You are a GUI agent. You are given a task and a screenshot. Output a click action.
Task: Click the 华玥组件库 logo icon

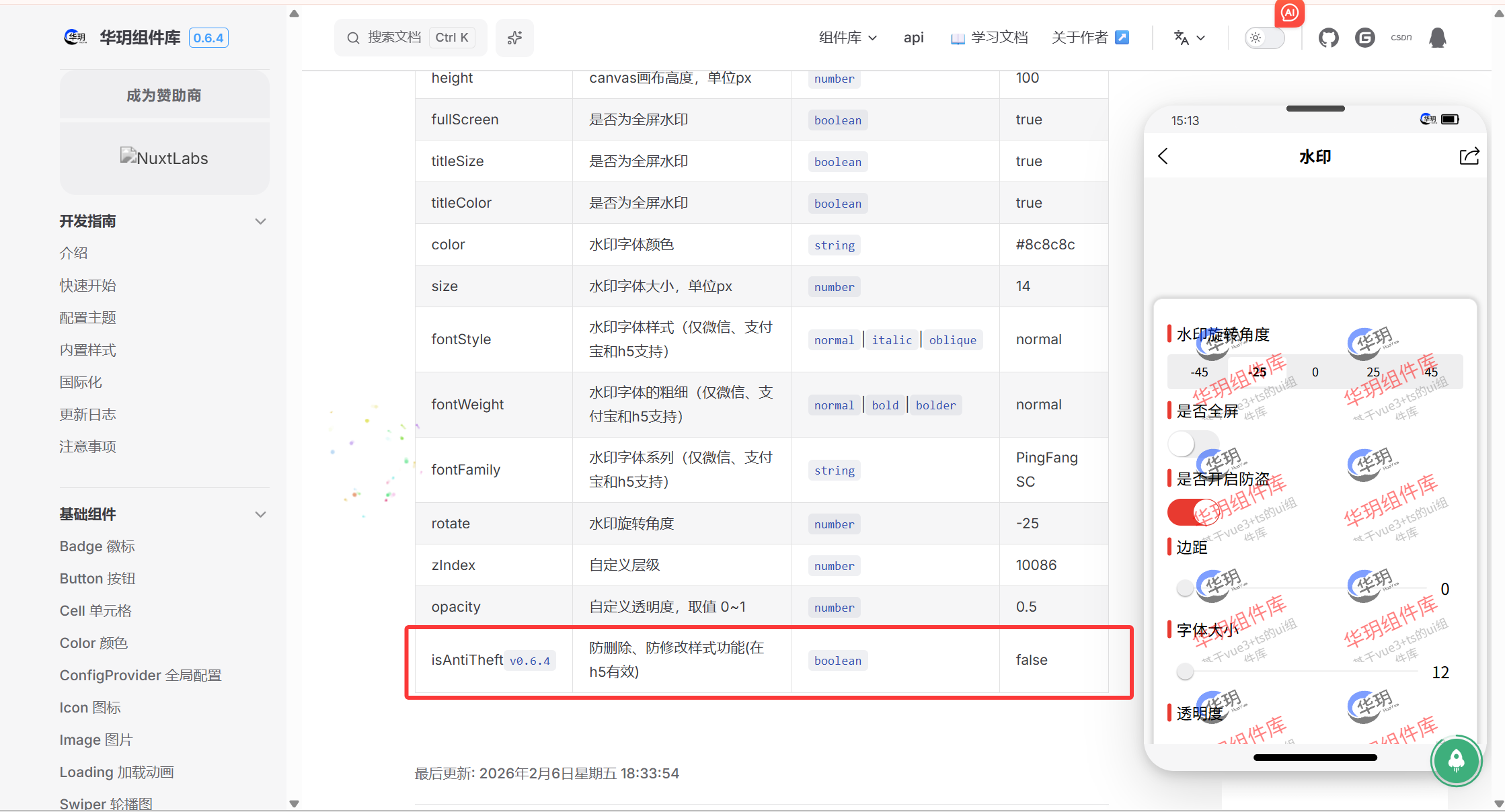75,37
